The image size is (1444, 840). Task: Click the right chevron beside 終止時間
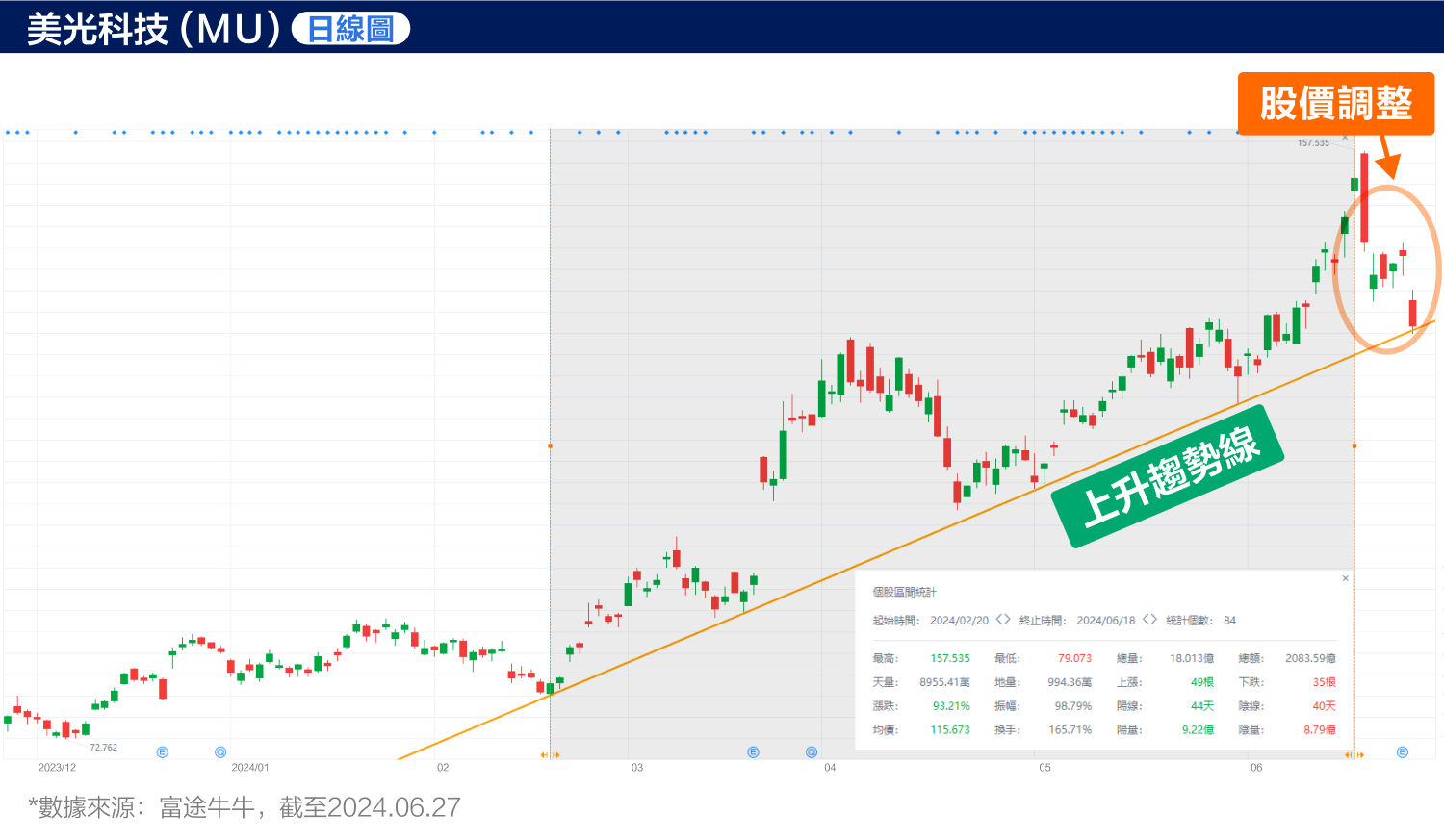point(1153,620)
